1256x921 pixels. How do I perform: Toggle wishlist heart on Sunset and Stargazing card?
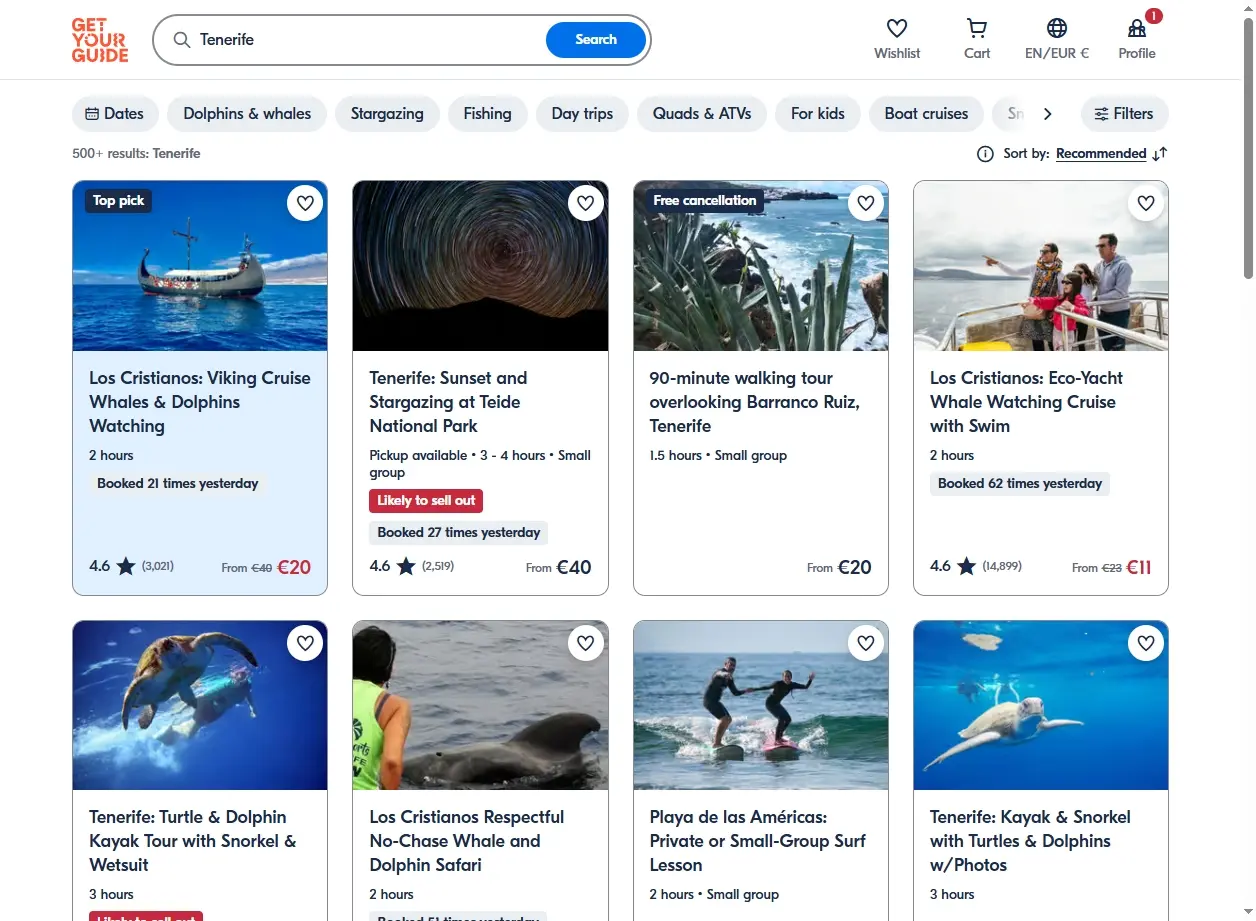click(x=586, y=204)
